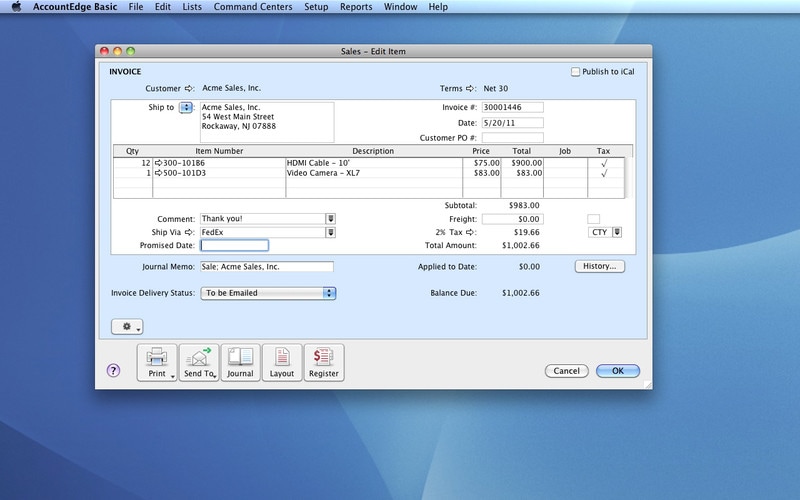Click the quantity 12 cell
The width and height of the screenshot is (800, 500).
pos(133,163)
